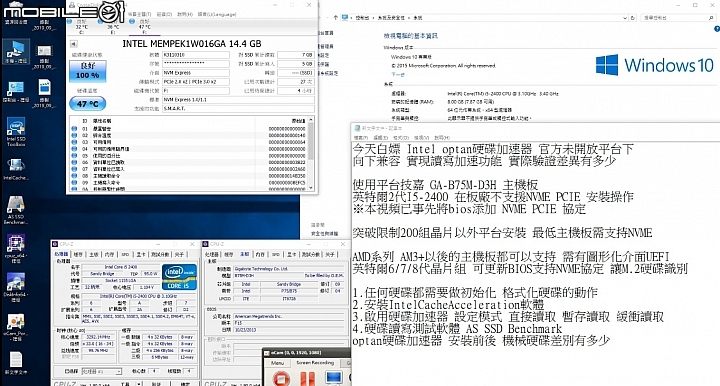This screenshot has width=720, height=386.
Task: Open the 檔案(F) menu in Notepad
Action: pos(360,138)
